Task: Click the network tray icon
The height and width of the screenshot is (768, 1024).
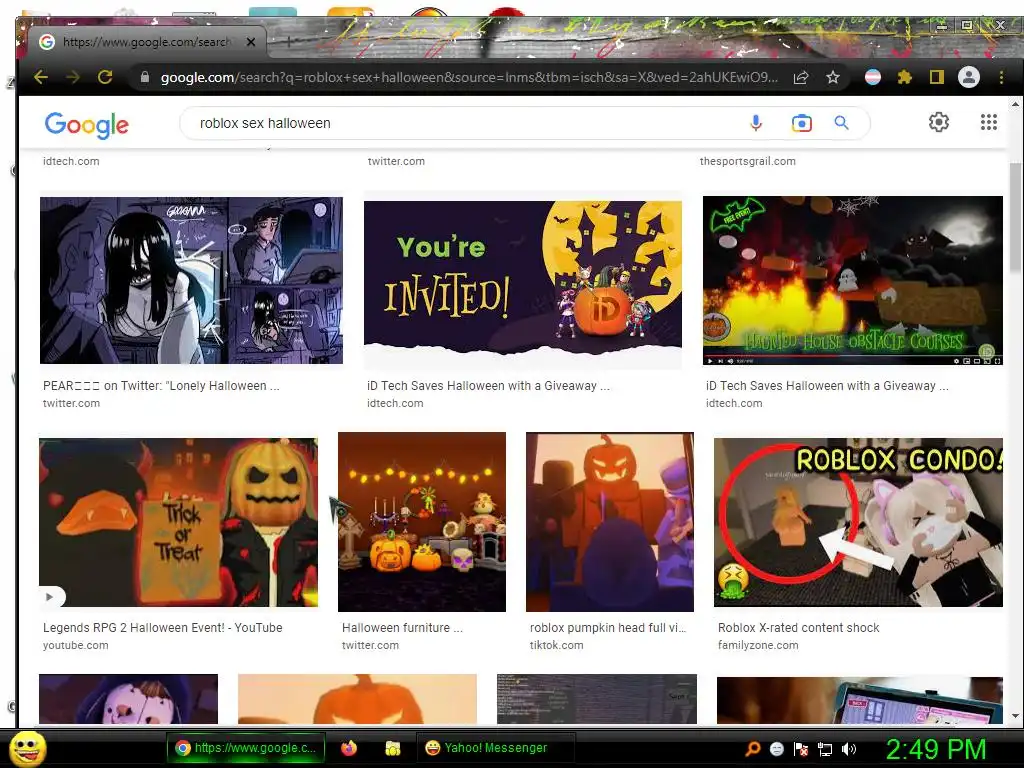Action: [825, 749]
